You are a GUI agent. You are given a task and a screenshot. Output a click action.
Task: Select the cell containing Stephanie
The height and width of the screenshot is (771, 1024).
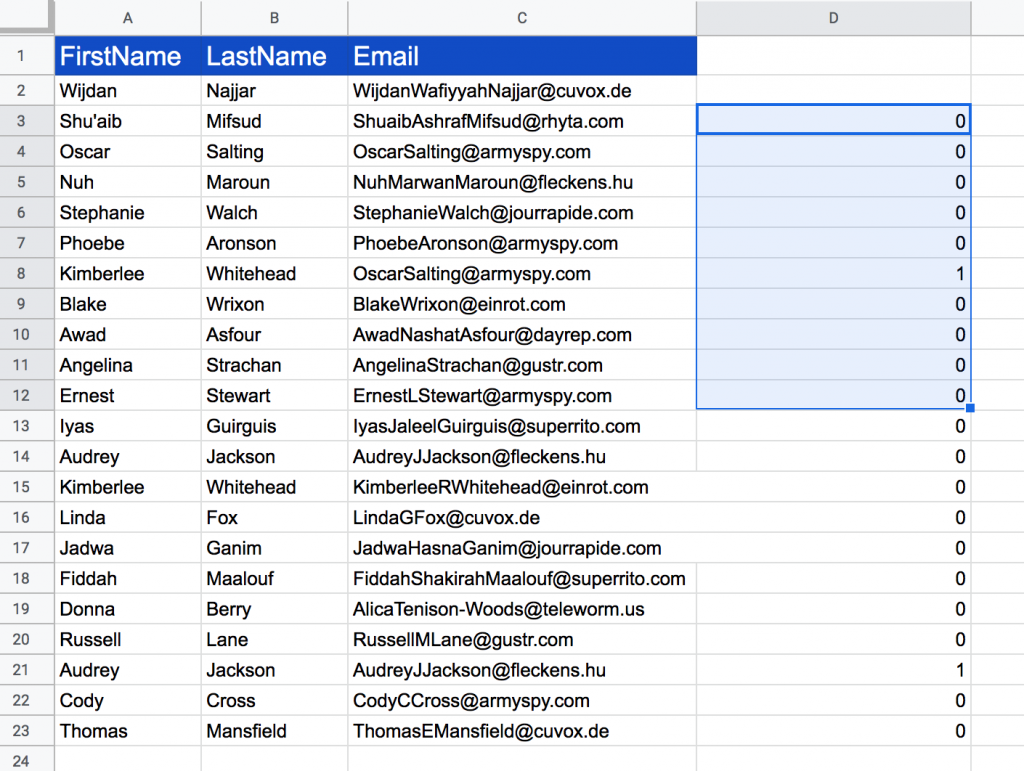tap(128, 212)
